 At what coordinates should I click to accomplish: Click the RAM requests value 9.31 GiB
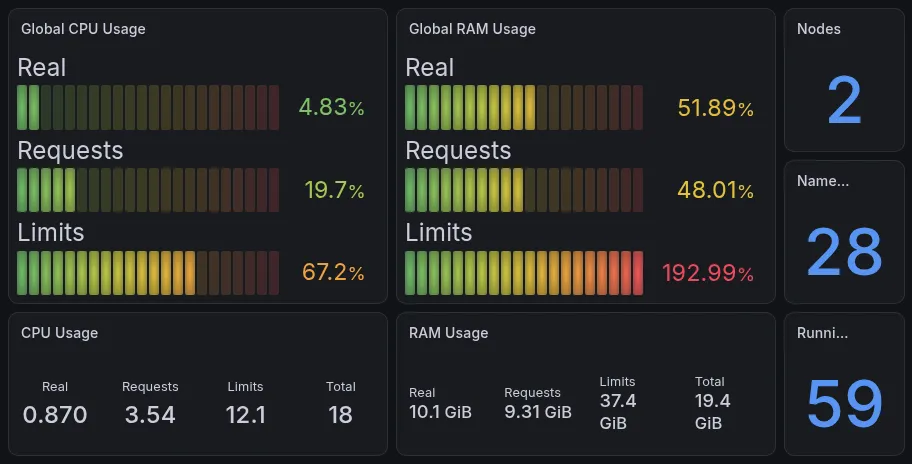pos(538,412)
